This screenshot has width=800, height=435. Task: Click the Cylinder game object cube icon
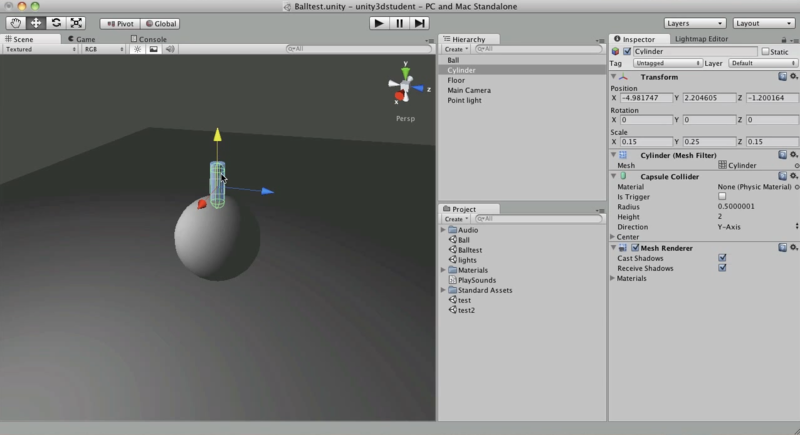[x=615, y=52]
